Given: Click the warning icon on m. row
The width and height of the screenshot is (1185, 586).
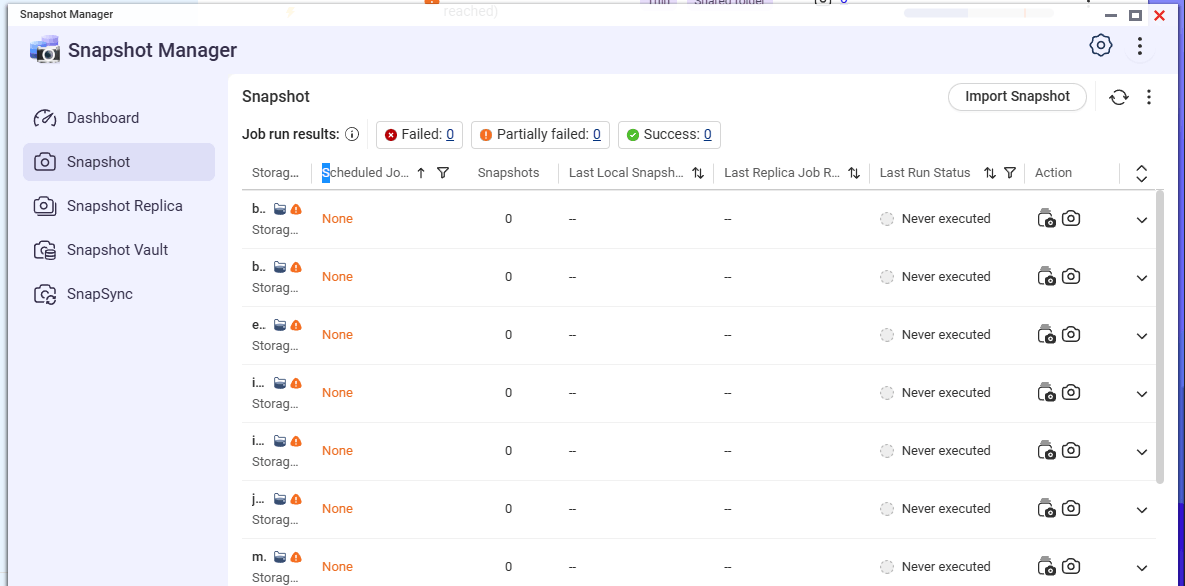Looking at the screenshot, I should point(296,557).
